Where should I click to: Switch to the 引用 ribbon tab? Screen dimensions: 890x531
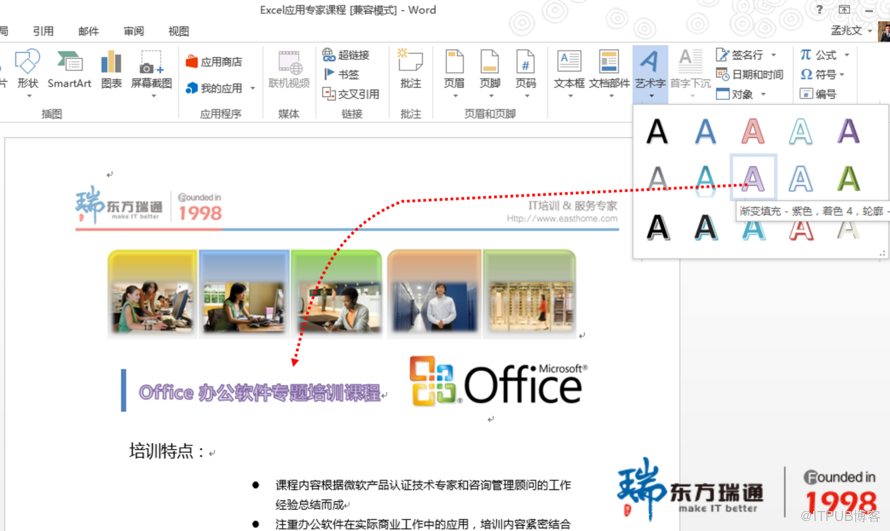tap(43, 31)
